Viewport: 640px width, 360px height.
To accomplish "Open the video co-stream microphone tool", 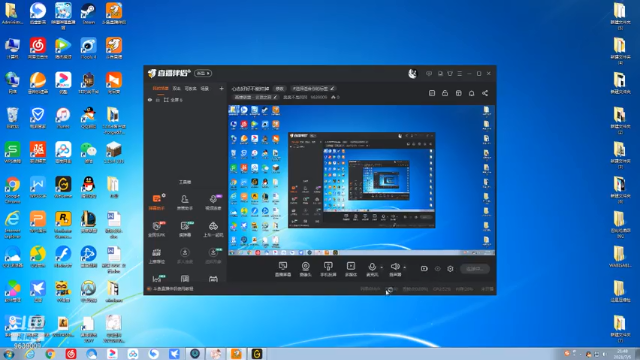I will tap(213, 202).
